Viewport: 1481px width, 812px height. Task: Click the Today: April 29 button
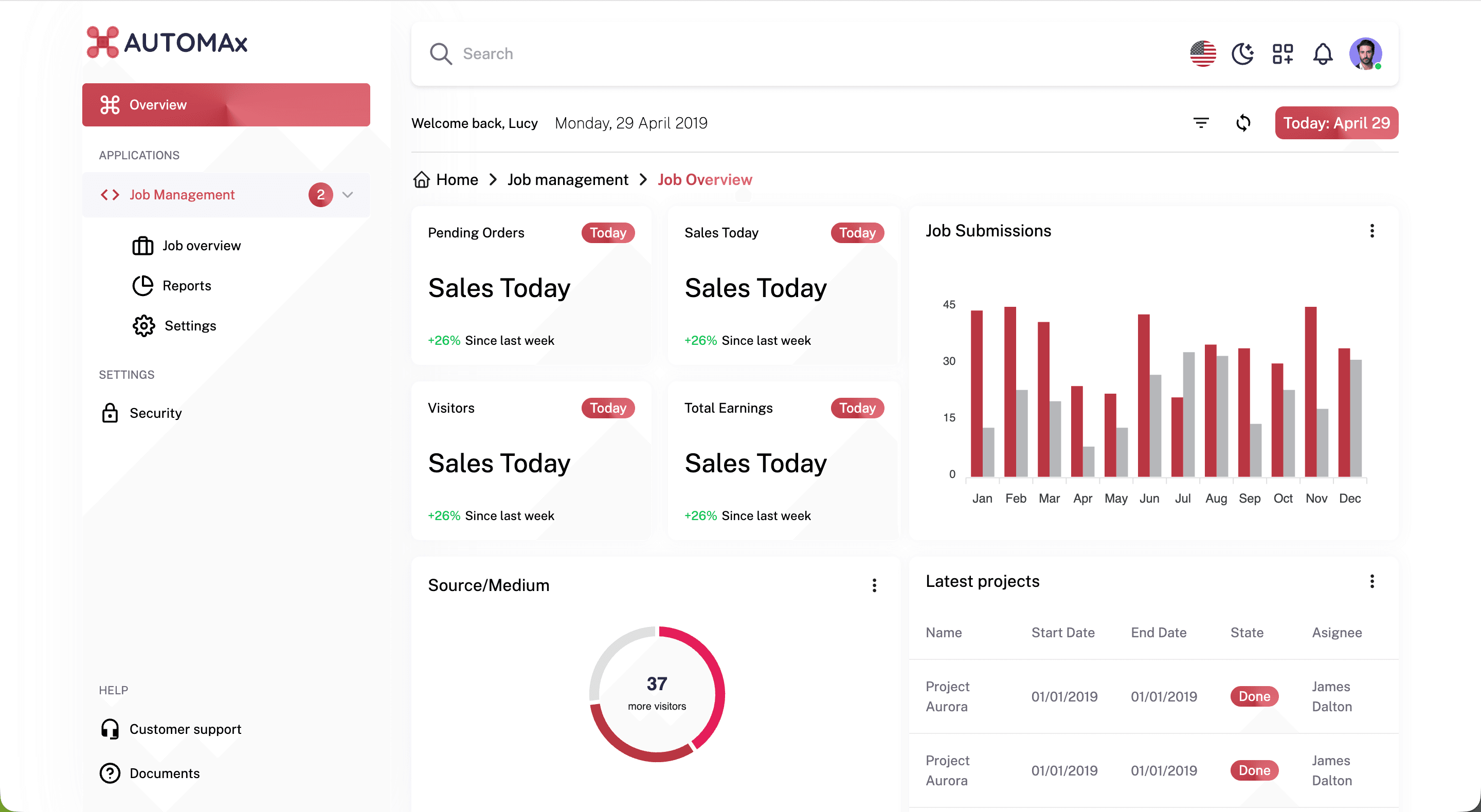[x=1336, y=123]
